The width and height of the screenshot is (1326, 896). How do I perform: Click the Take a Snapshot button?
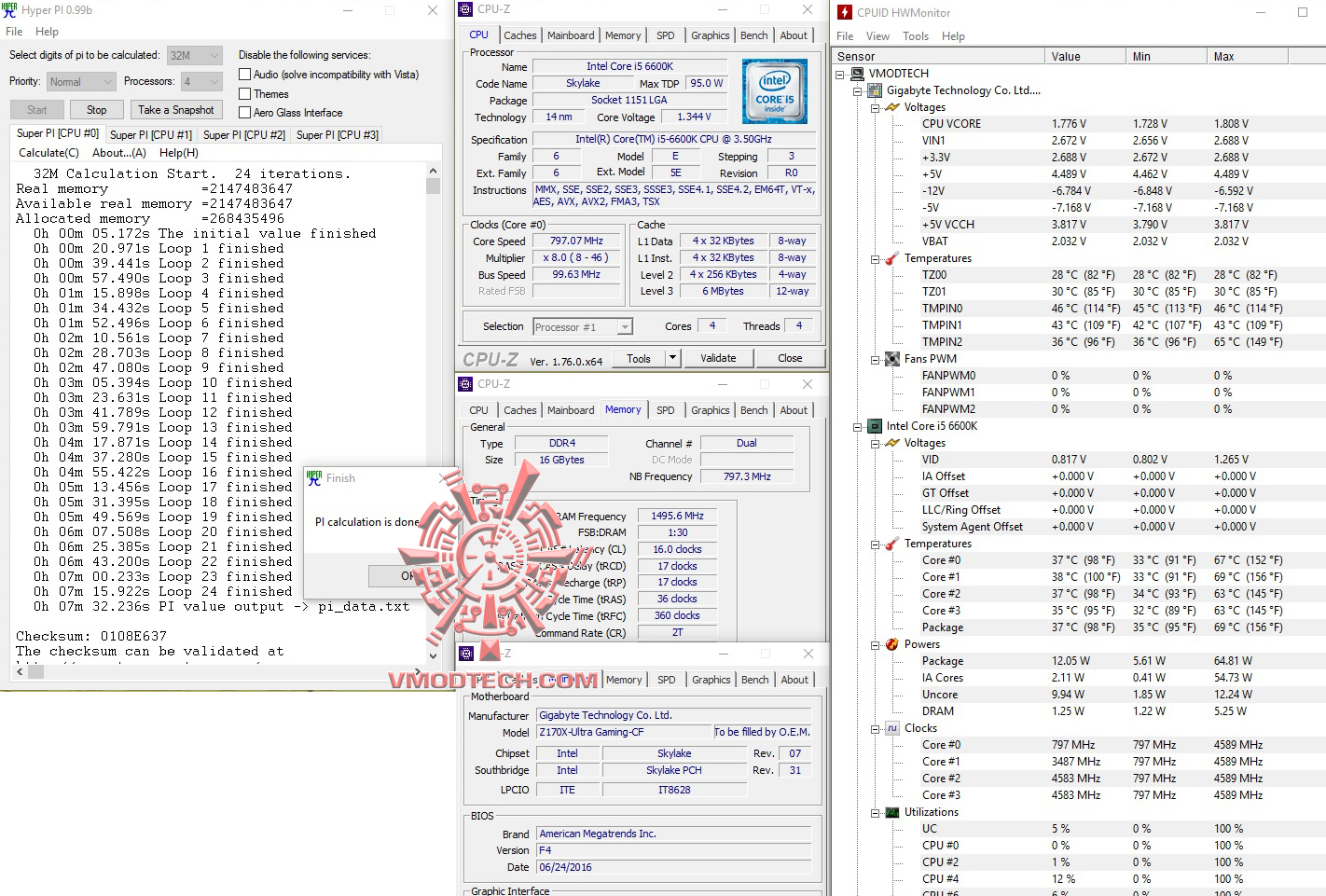pyautogui.click(x=176, y=109)
